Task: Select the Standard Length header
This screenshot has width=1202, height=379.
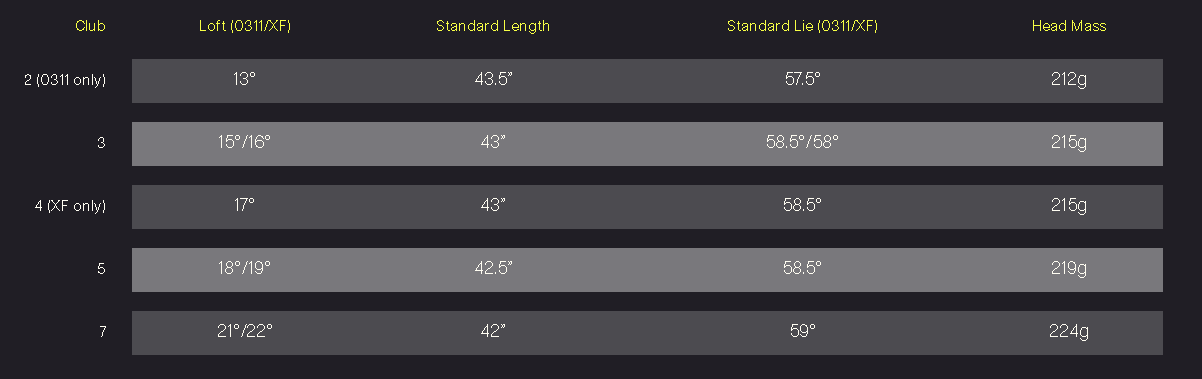Action: [x=493, y=27]
